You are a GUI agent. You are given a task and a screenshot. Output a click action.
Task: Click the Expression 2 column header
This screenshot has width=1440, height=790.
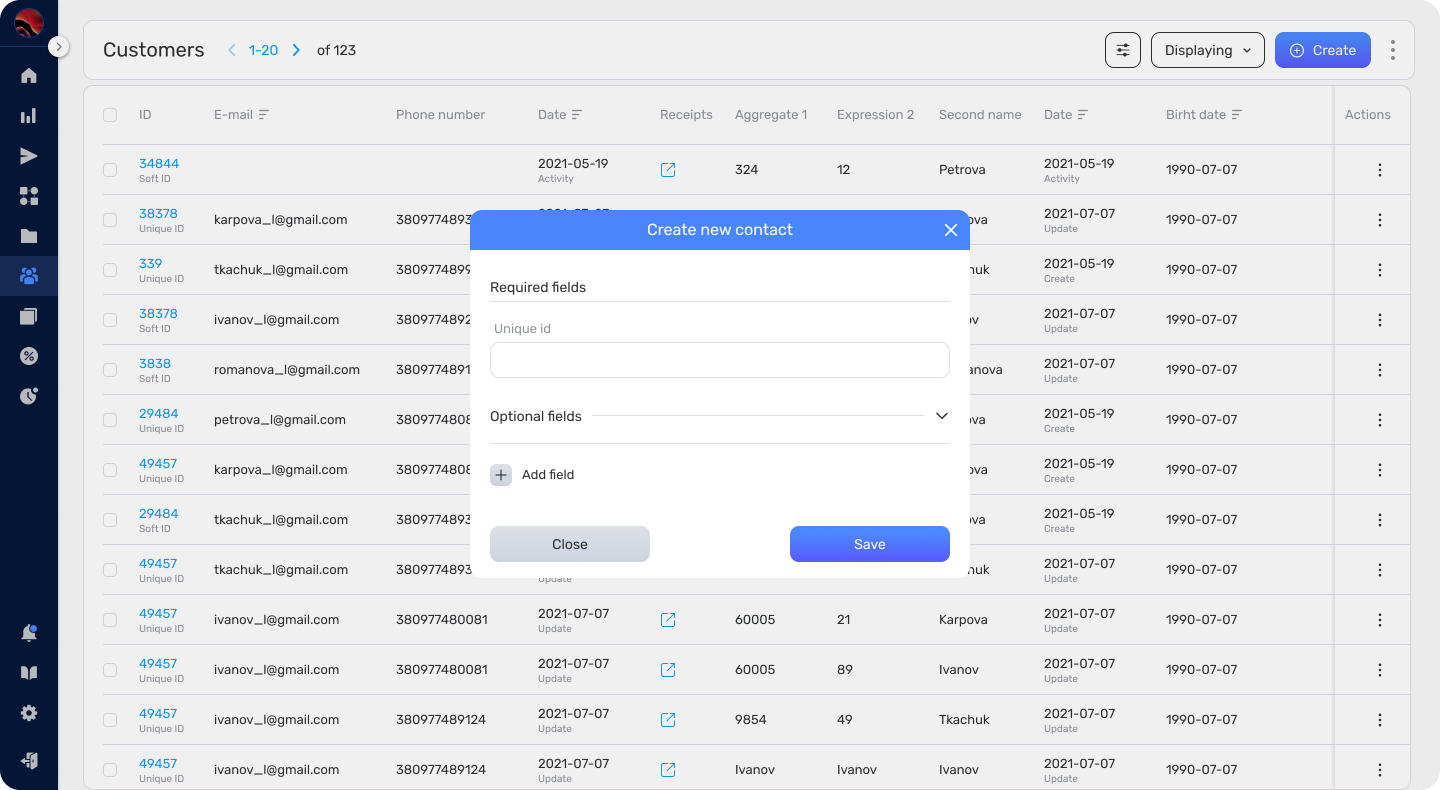tap(875, 115)
